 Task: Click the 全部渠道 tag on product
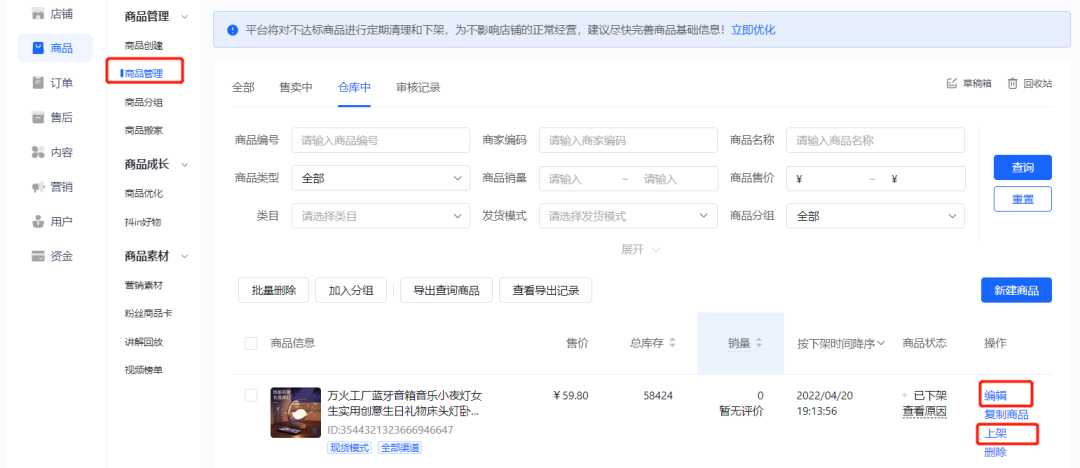point(400,448)
